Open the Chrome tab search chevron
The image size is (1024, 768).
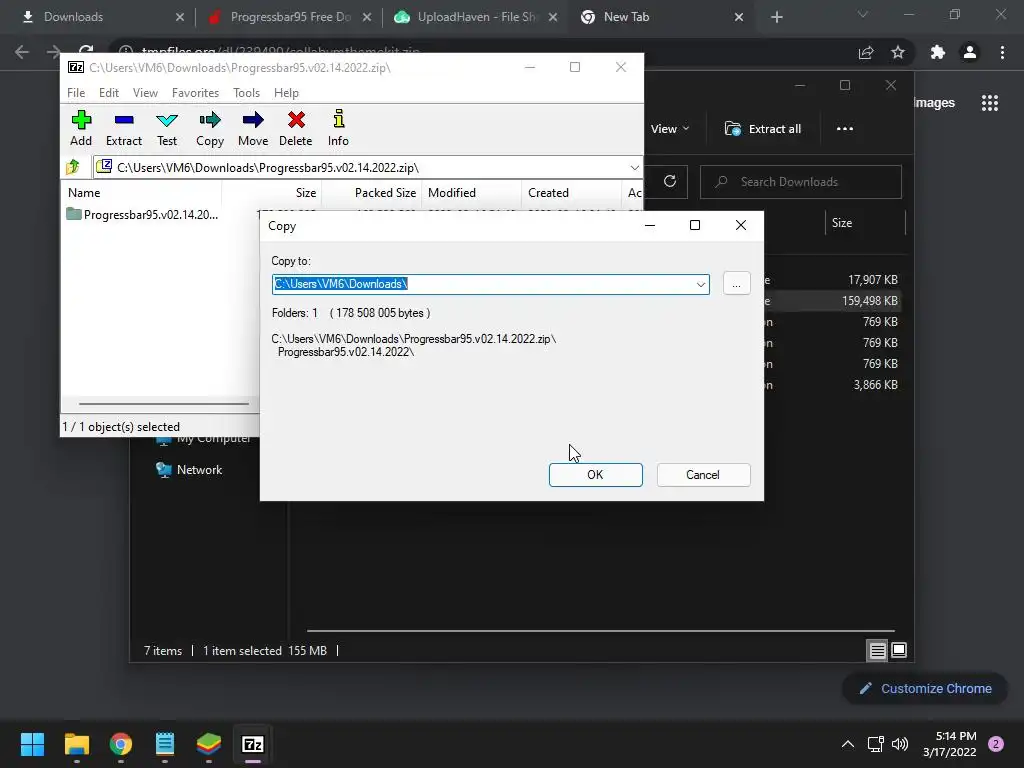tap(863, 15)
